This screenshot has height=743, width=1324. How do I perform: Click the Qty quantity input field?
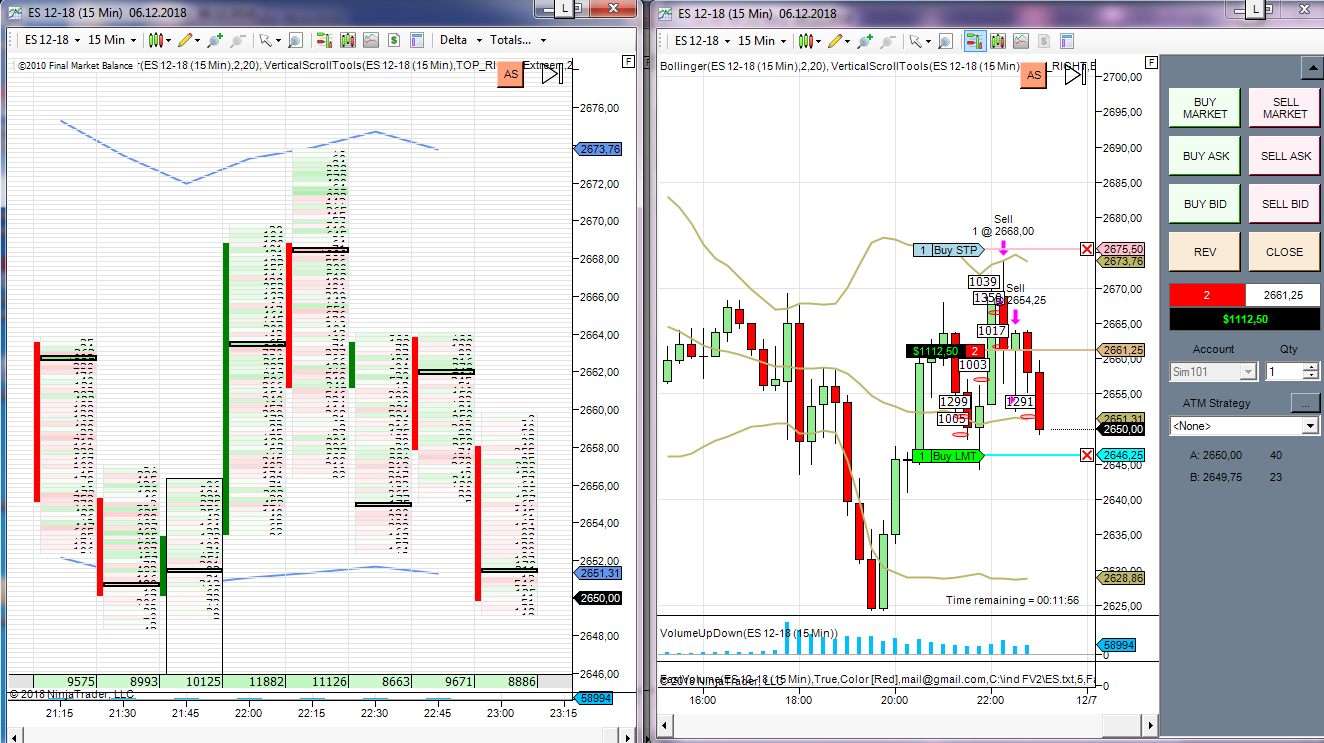tap(1284, 371)
